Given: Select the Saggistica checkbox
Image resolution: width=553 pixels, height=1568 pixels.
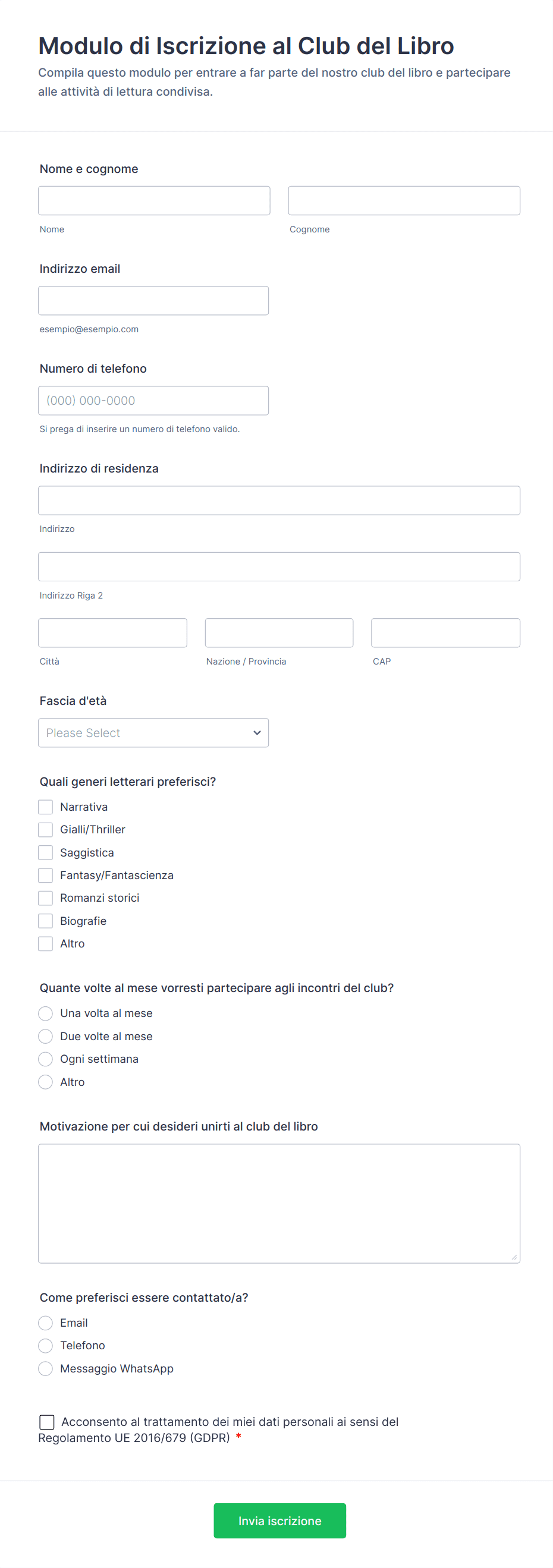Looking at the screenshot, I should coord(46,853).
